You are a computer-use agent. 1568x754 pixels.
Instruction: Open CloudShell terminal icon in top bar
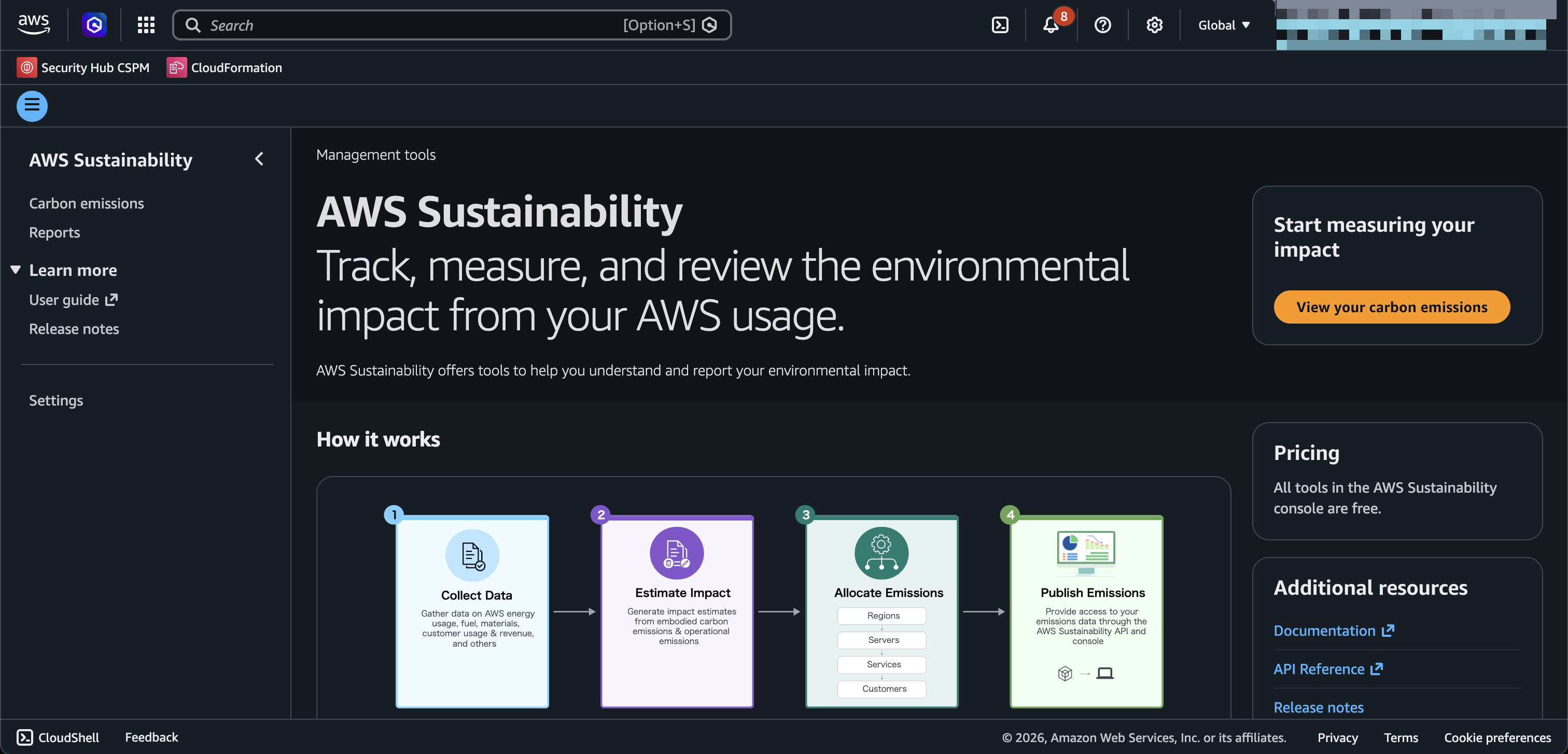pos(1000,25)
